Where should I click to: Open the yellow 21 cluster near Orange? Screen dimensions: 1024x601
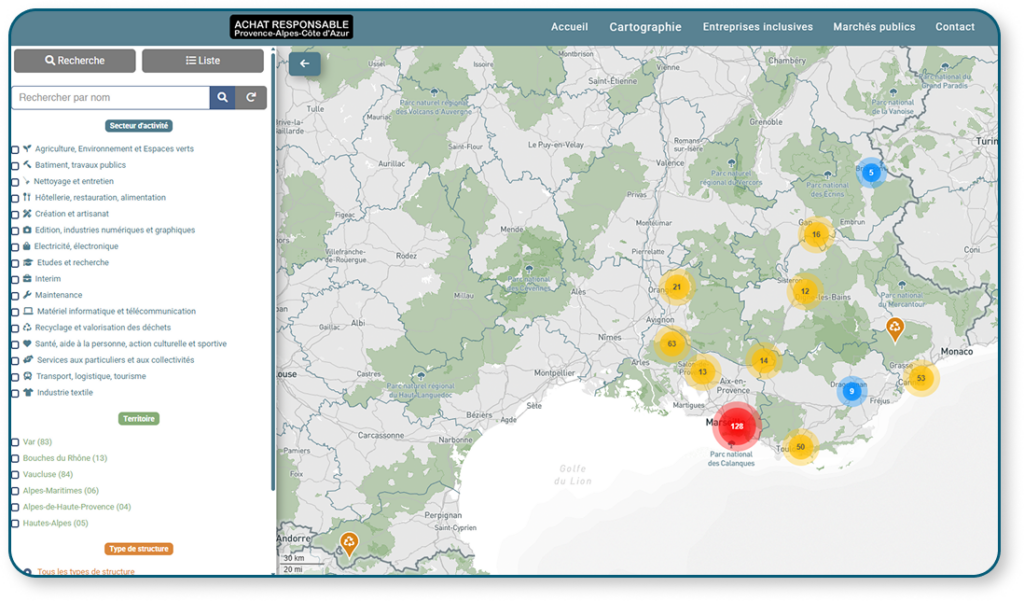(x=677, y=287)
